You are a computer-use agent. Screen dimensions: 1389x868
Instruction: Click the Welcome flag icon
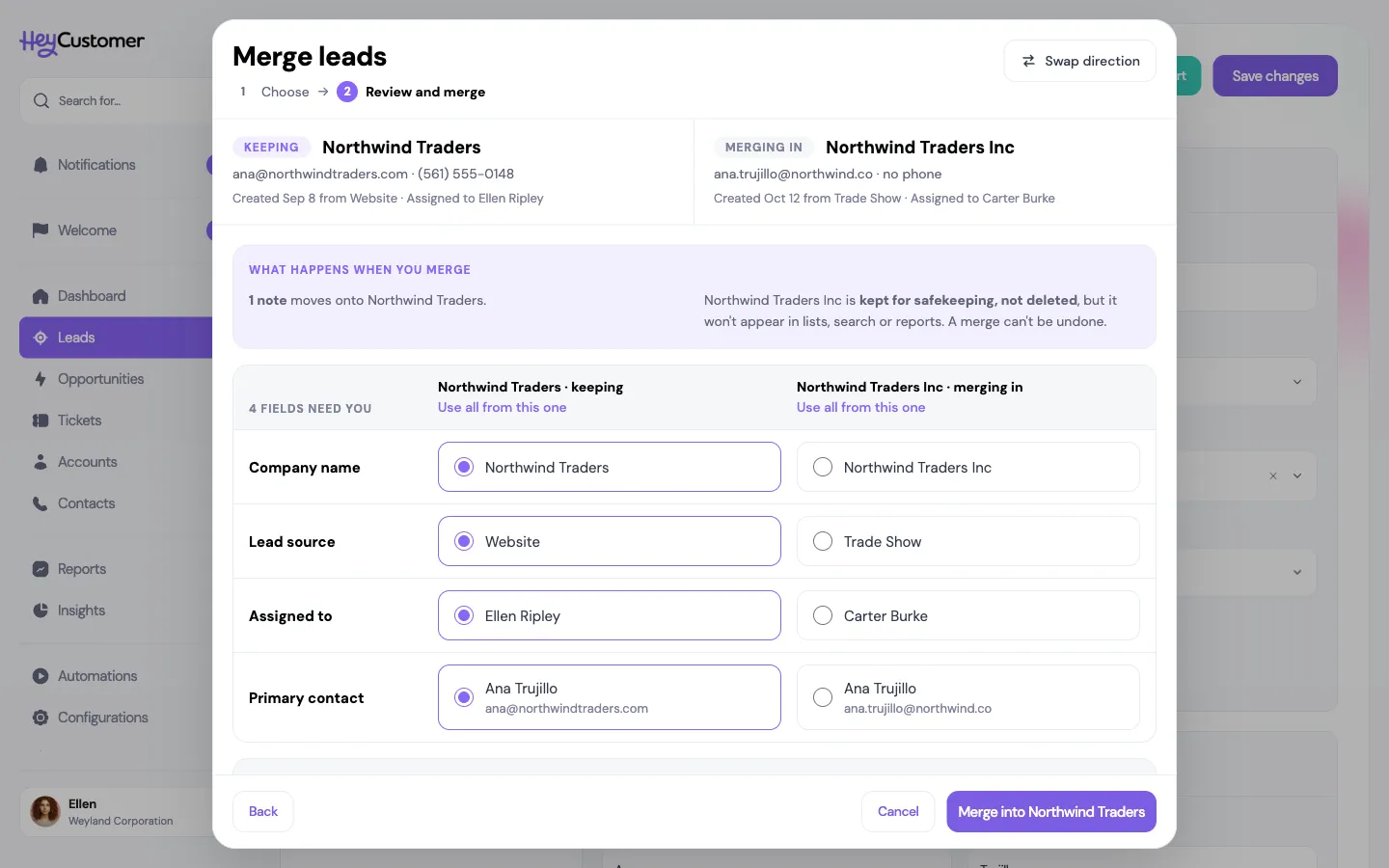[x=41, y=231]
